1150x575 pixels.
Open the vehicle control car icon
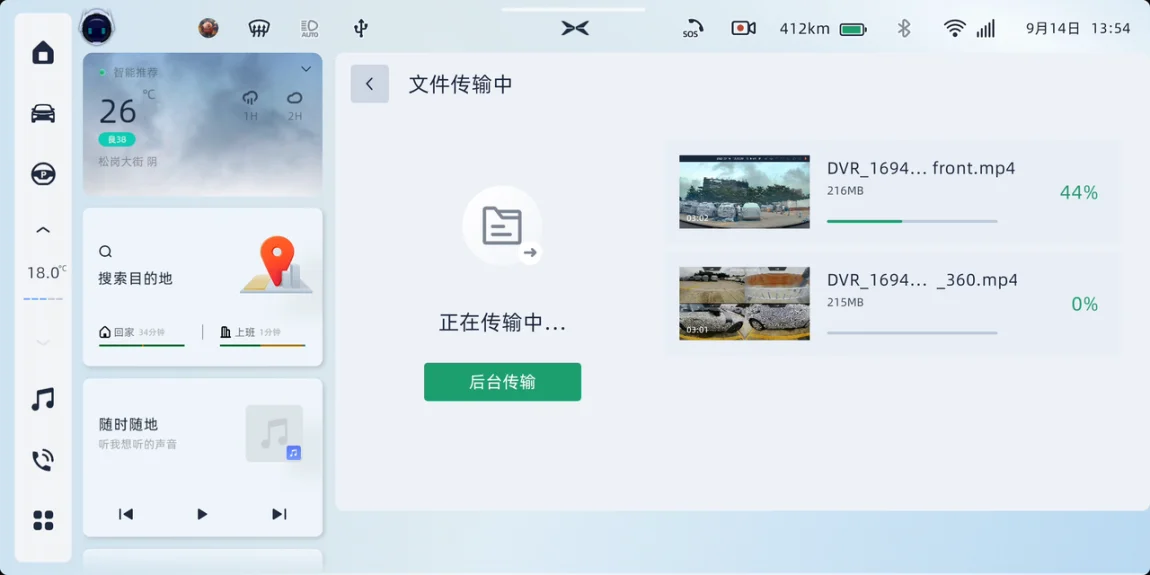43,113
